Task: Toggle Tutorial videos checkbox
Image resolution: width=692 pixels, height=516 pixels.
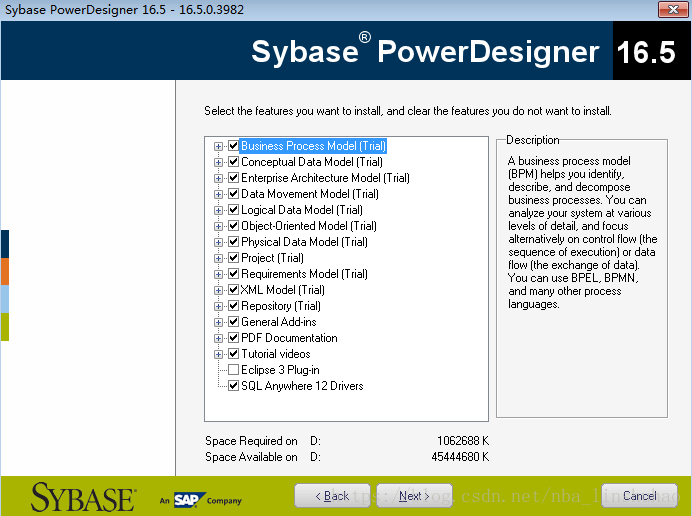Action: (233, 354)
